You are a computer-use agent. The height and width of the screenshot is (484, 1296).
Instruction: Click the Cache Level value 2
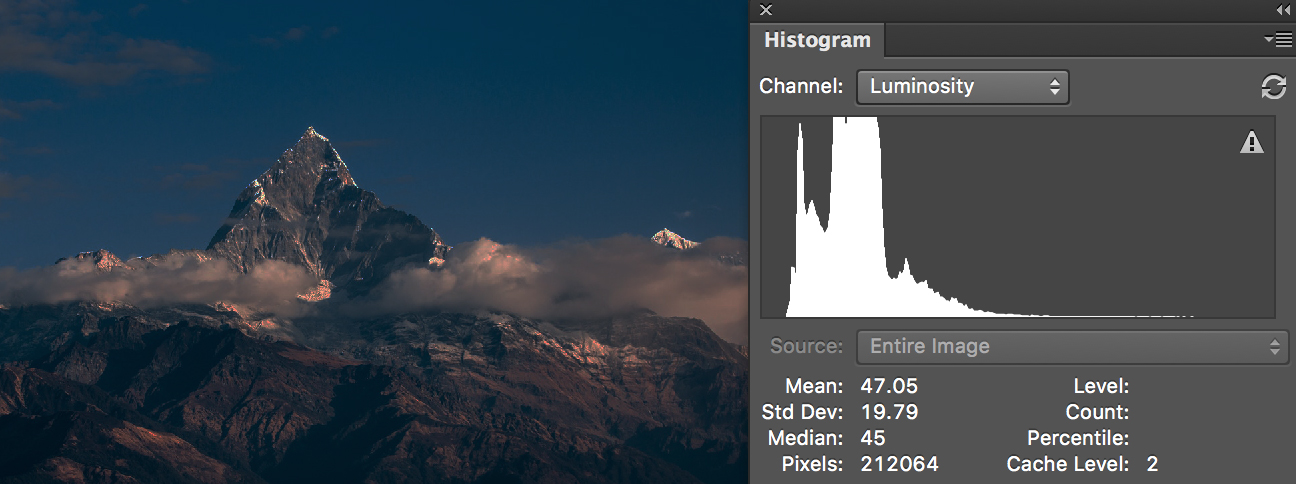1152,464
